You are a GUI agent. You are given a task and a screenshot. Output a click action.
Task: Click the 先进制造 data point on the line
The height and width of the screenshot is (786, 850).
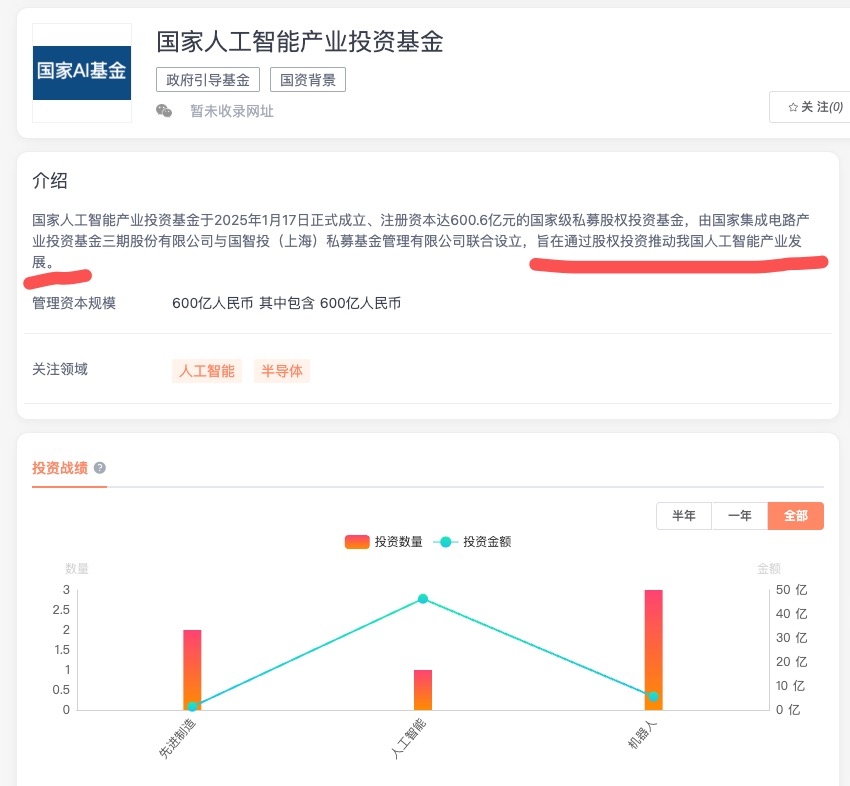(192, 706)
